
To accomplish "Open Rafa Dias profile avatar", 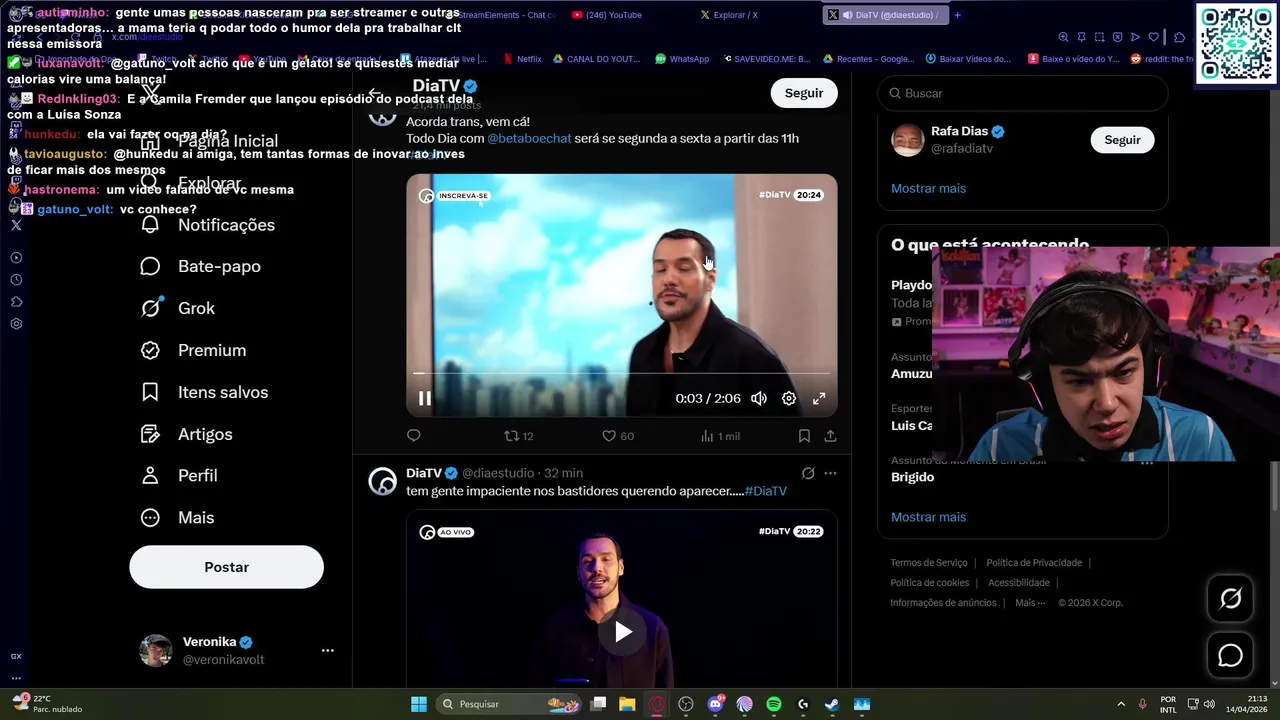I will 908,140.
